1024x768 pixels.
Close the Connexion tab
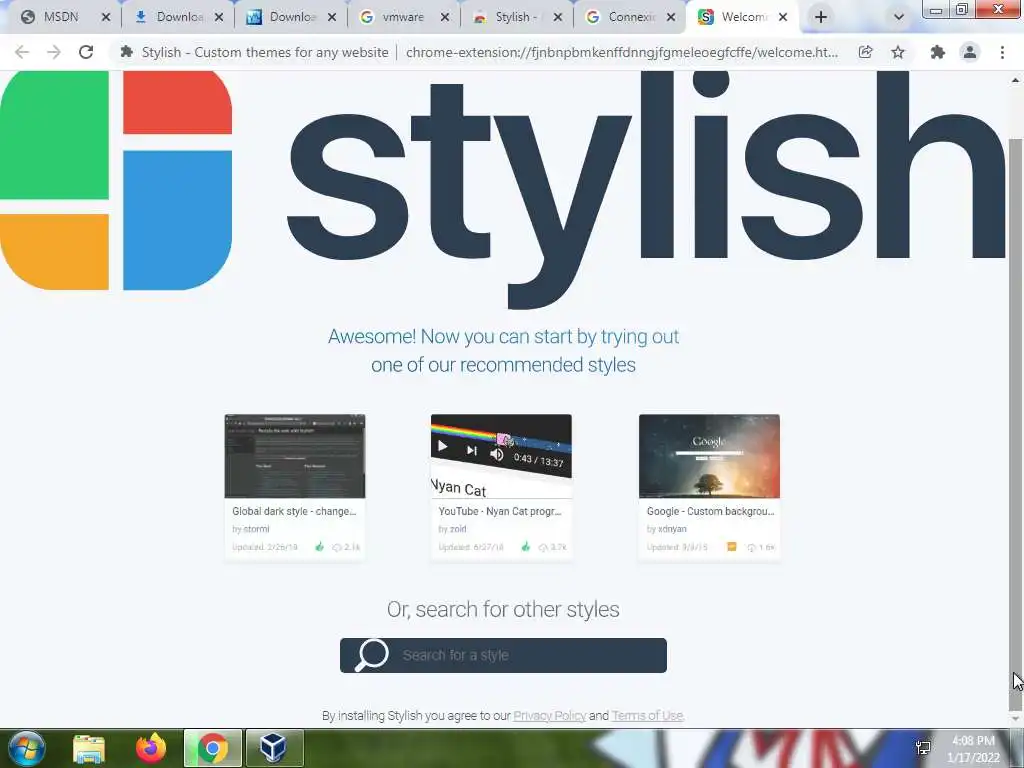click(x=671, y=17)
